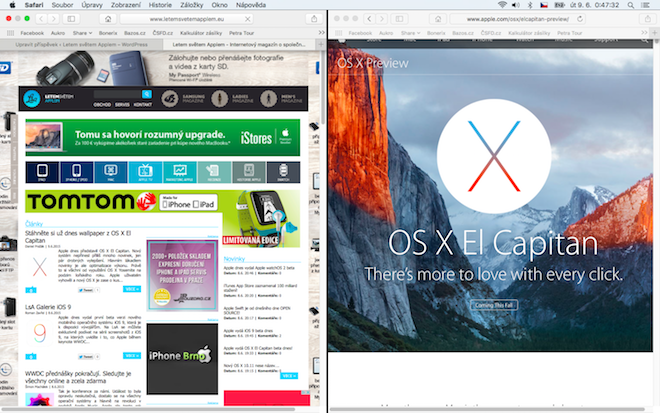660x413 pixels.
Task: Click the left window address bar
Action: (x=186, y=19)
